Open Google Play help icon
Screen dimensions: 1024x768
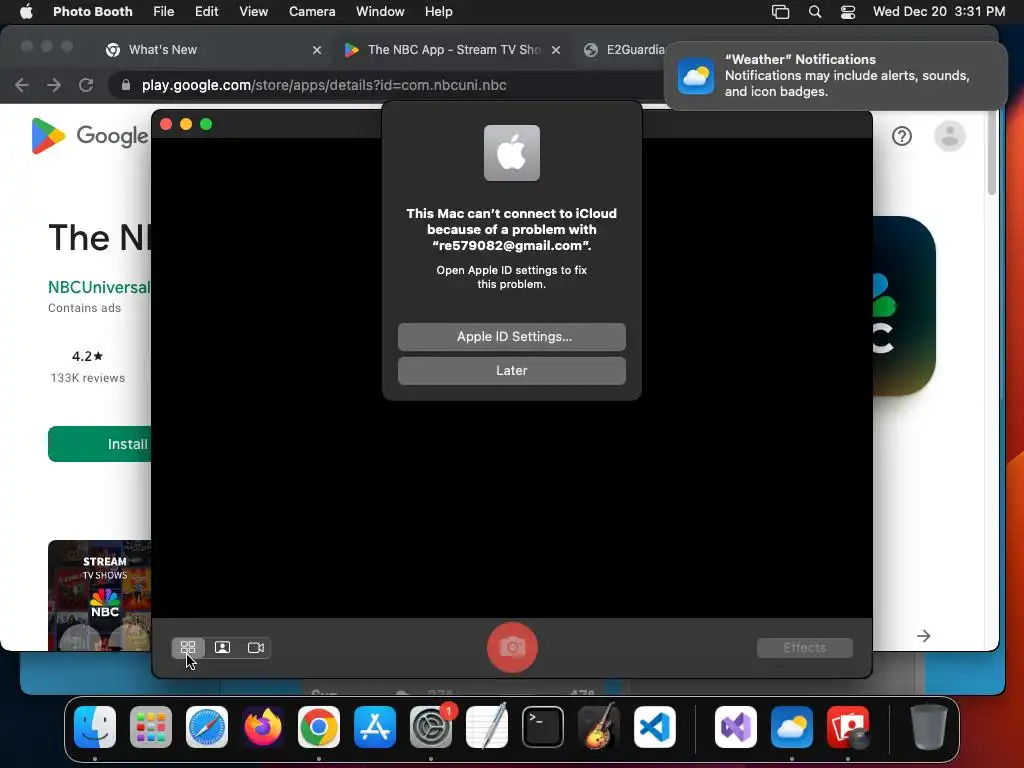pos(902,136)
